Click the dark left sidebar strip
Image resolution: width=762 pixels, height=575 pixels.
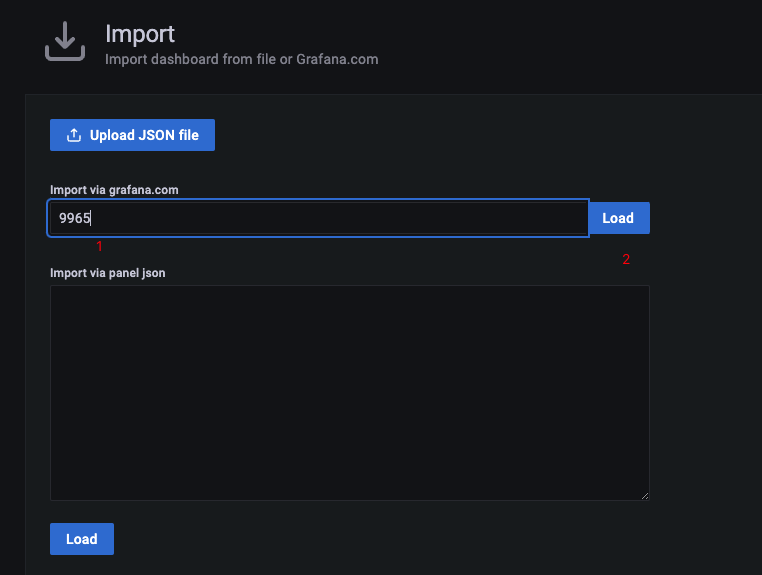[12, 331]
